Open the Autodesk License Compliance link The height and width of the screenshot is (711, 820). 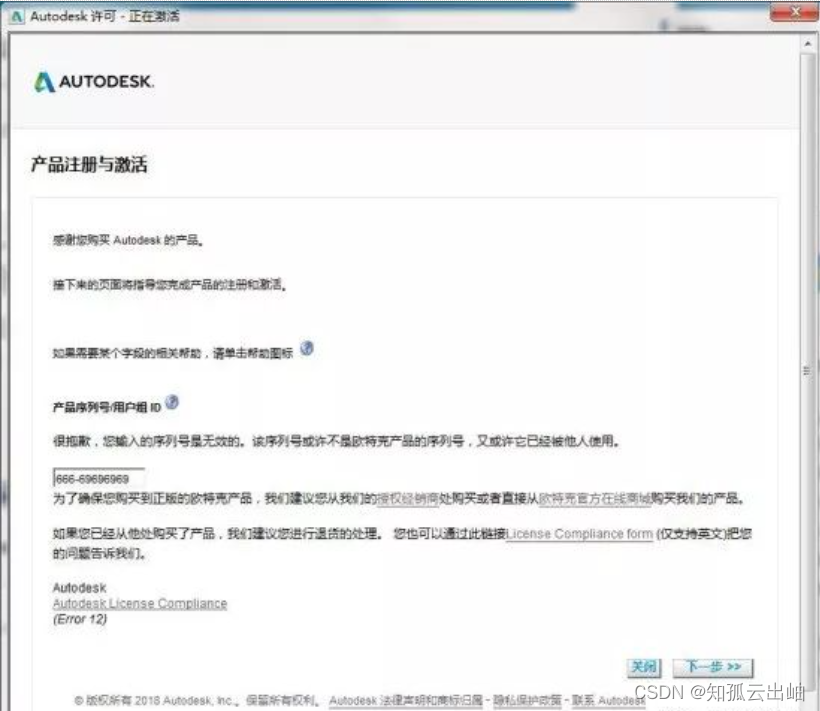click(x=140, y=603)
